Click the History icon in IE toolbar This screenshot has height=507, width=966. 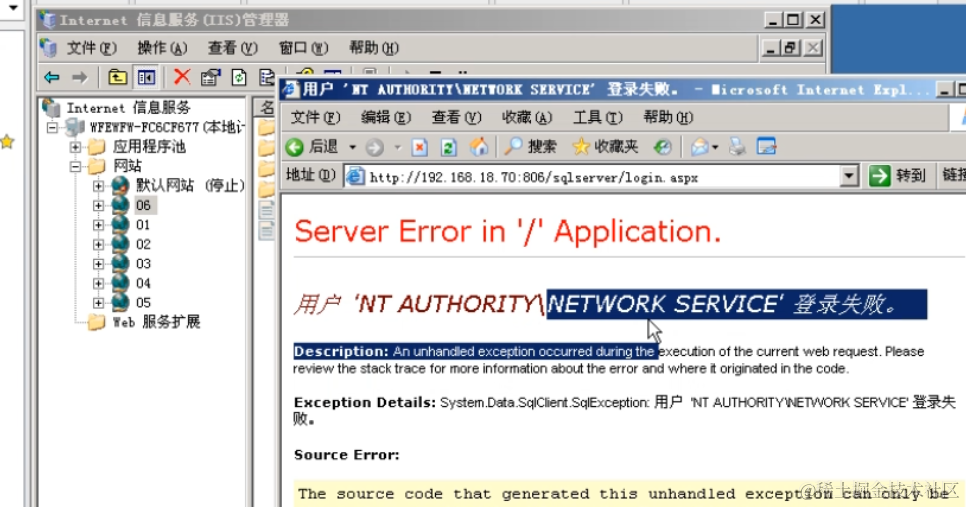click(x=662, y=147)
